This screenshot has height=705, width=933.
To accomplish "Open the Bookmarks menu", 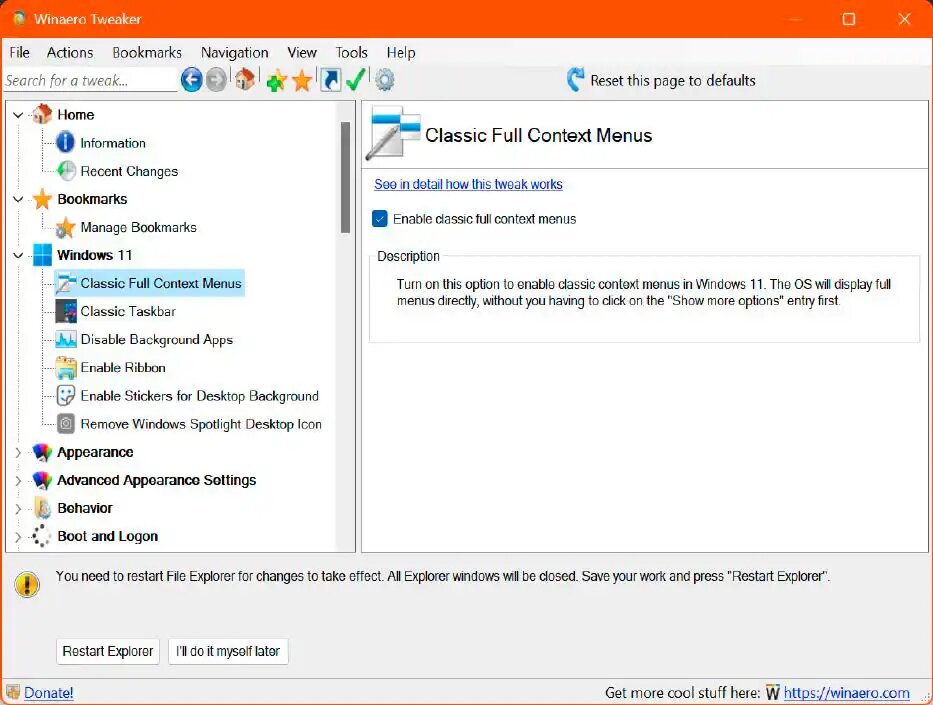I will click(x=147, y=52).
